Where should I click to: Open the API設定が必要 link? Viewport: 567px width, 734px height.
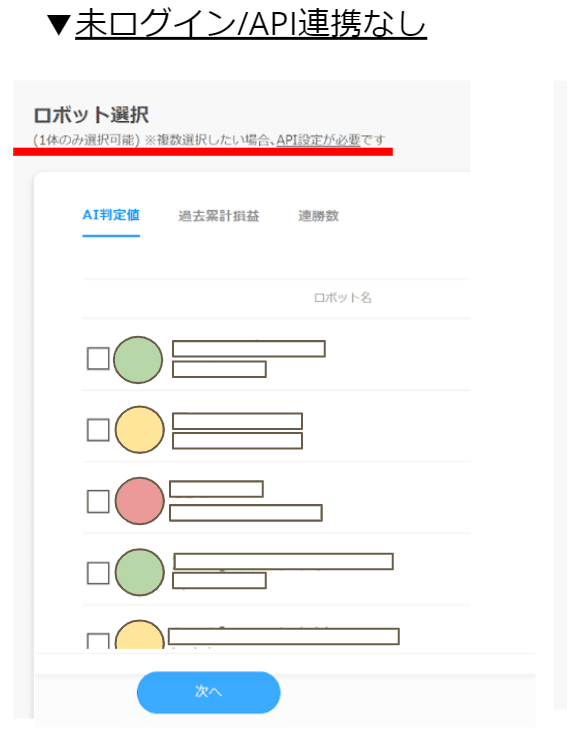[x=318, y=139]
